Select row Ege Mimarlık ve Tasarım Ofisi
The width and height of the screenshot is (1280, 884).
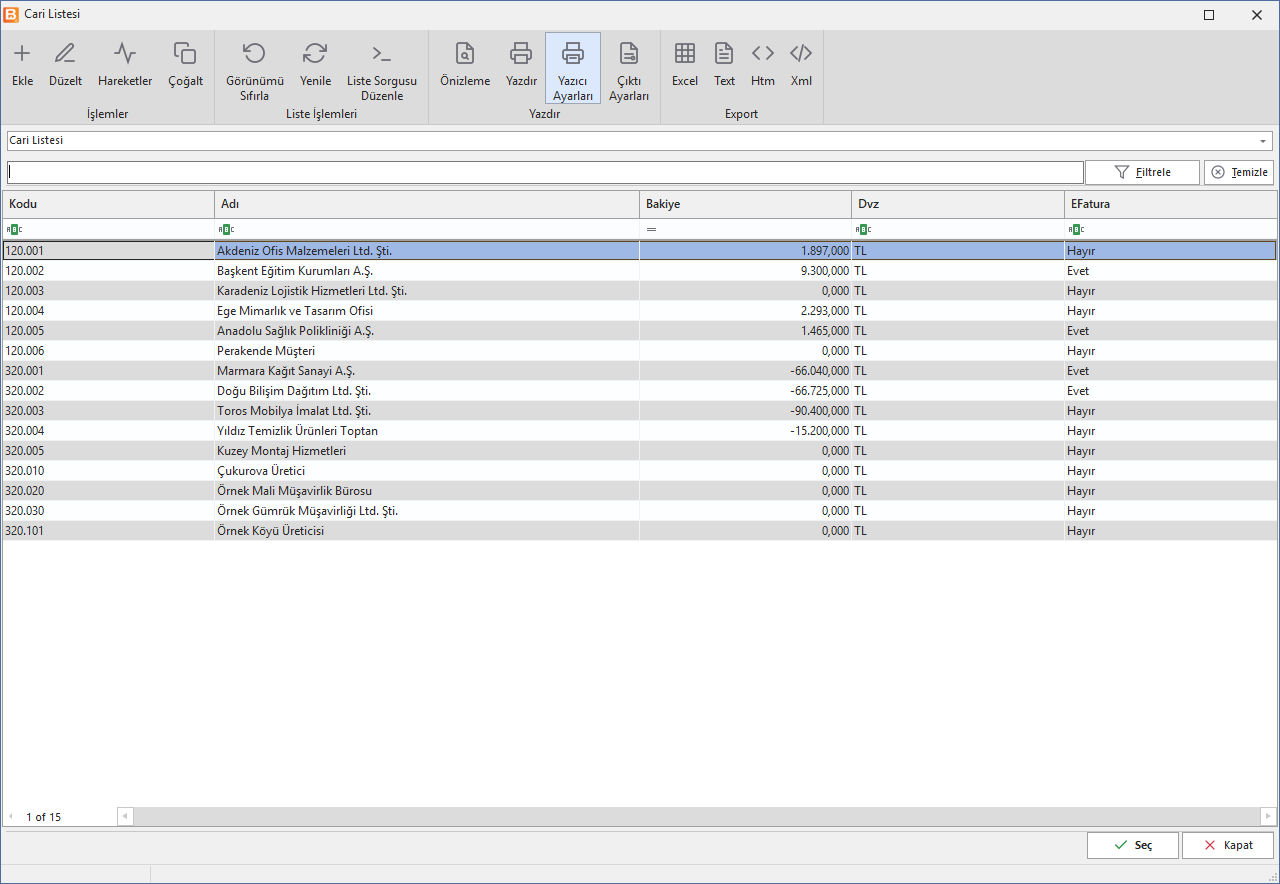pyautogui.click(x=639, y=311)
